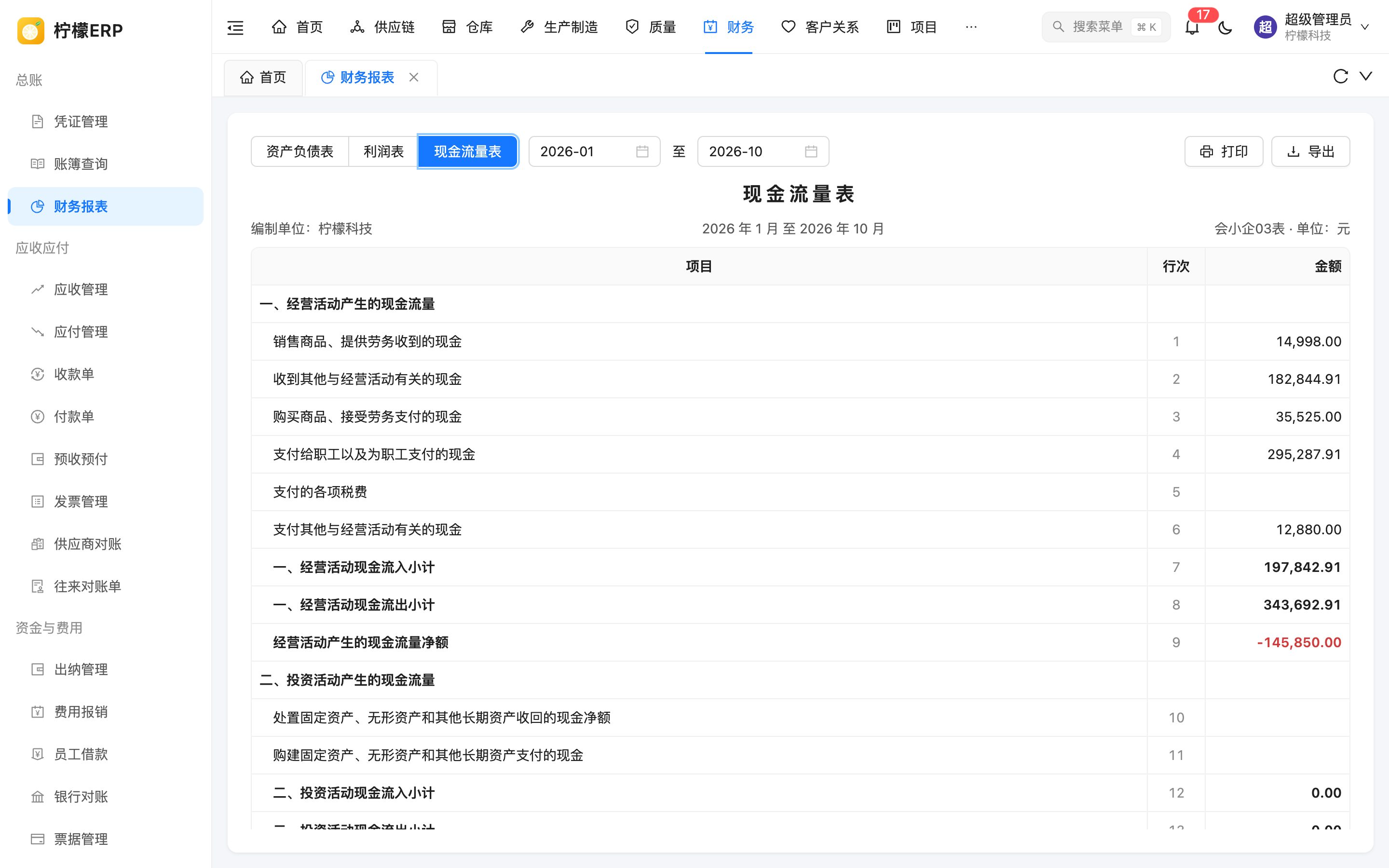
Task: Go to 客户关系 top menu
Action: [x=819, y=27]
